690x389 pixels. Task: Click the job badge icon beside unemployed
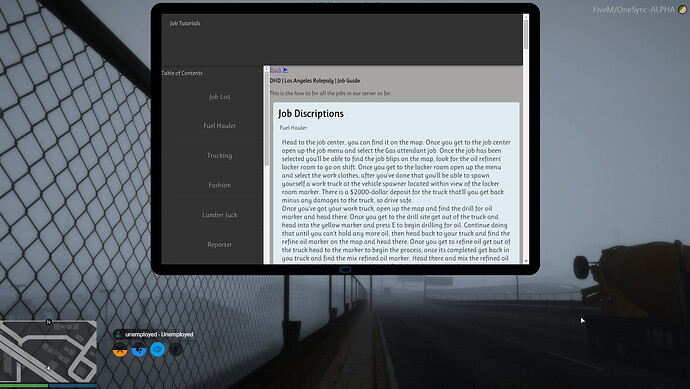[x=118, y=334]
